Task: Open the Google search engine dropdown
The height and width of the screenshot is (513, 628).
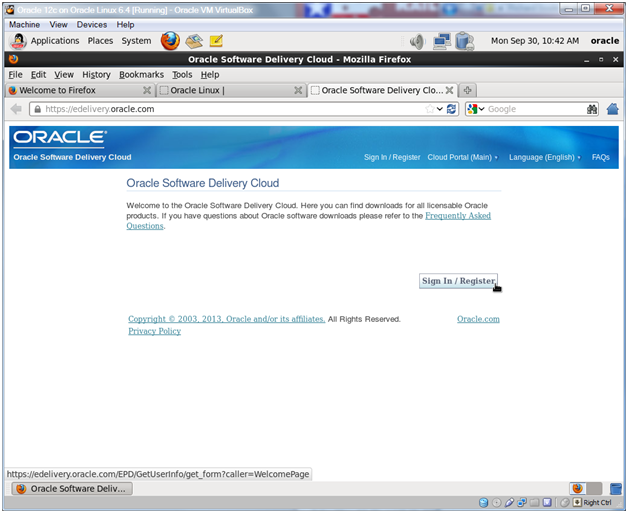Action: tap(475, 109)
